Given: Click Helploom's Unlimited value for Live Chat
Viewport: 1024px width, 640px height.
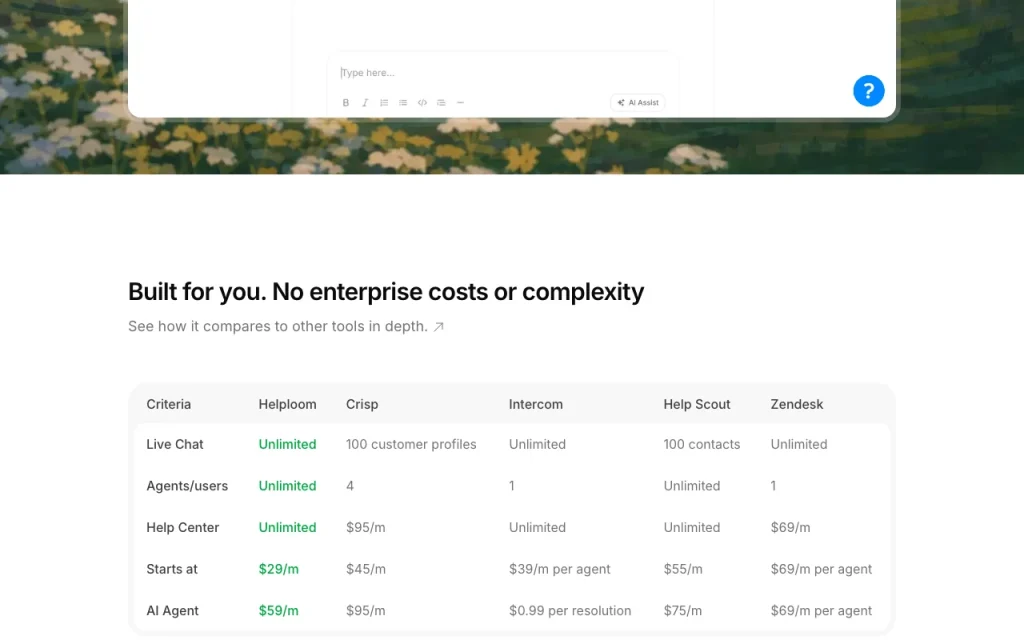Looking at the screenshot, I should pos(287,444).
